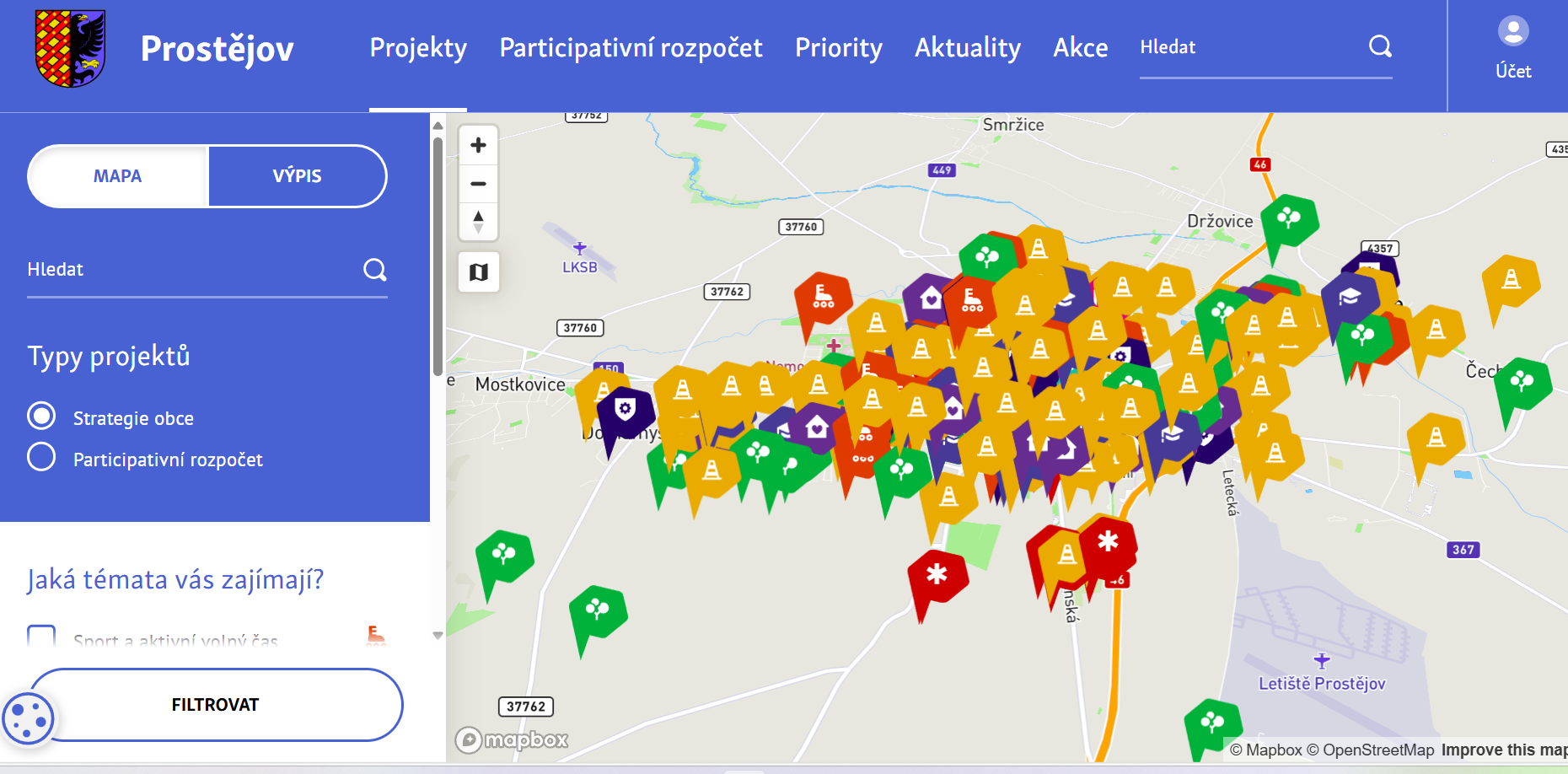Open Akce menu item

(1081, 47)
